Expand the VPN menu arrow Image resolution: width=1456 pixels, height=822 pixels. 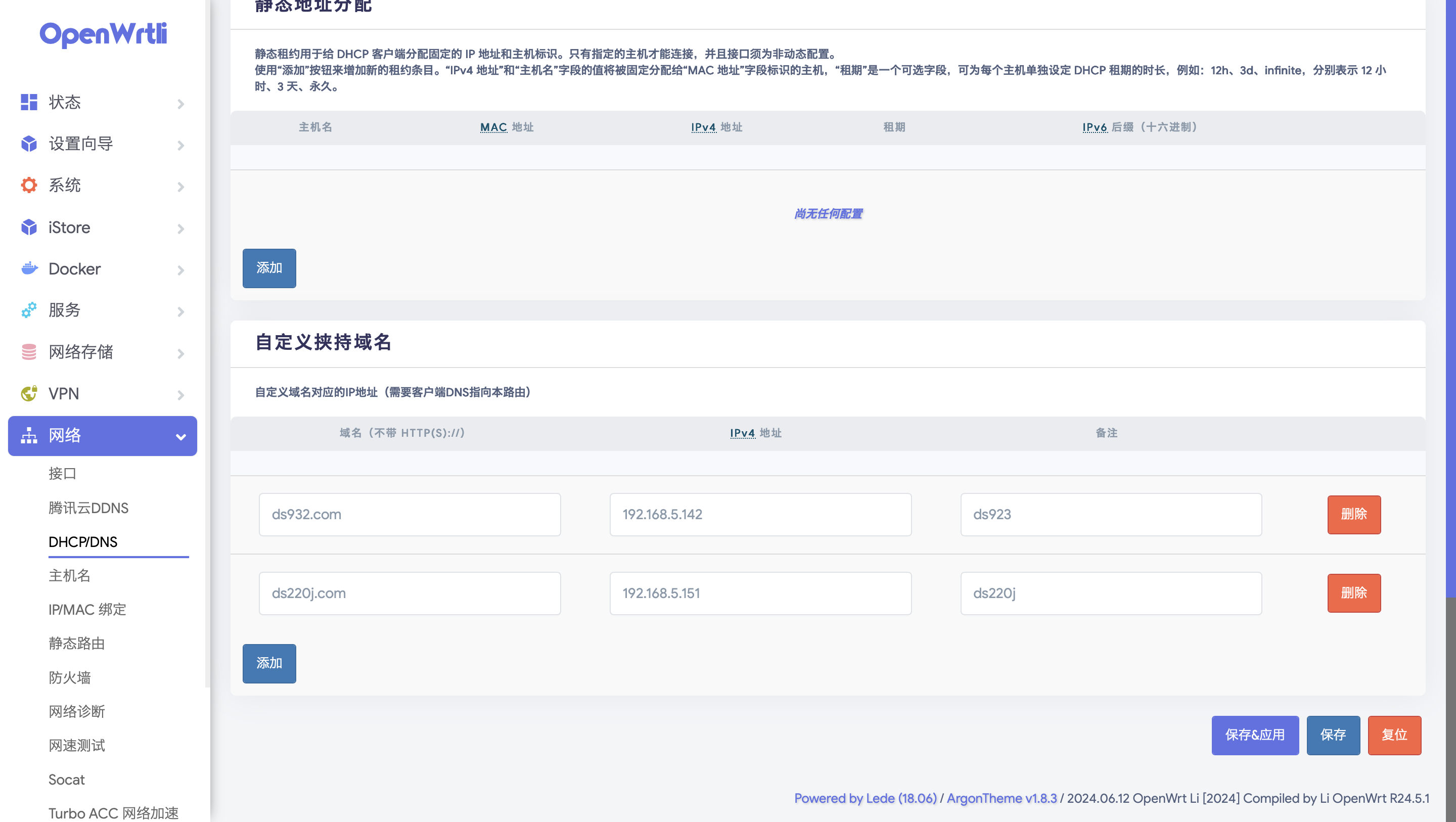pyautogui.click(x=180, y=395)
